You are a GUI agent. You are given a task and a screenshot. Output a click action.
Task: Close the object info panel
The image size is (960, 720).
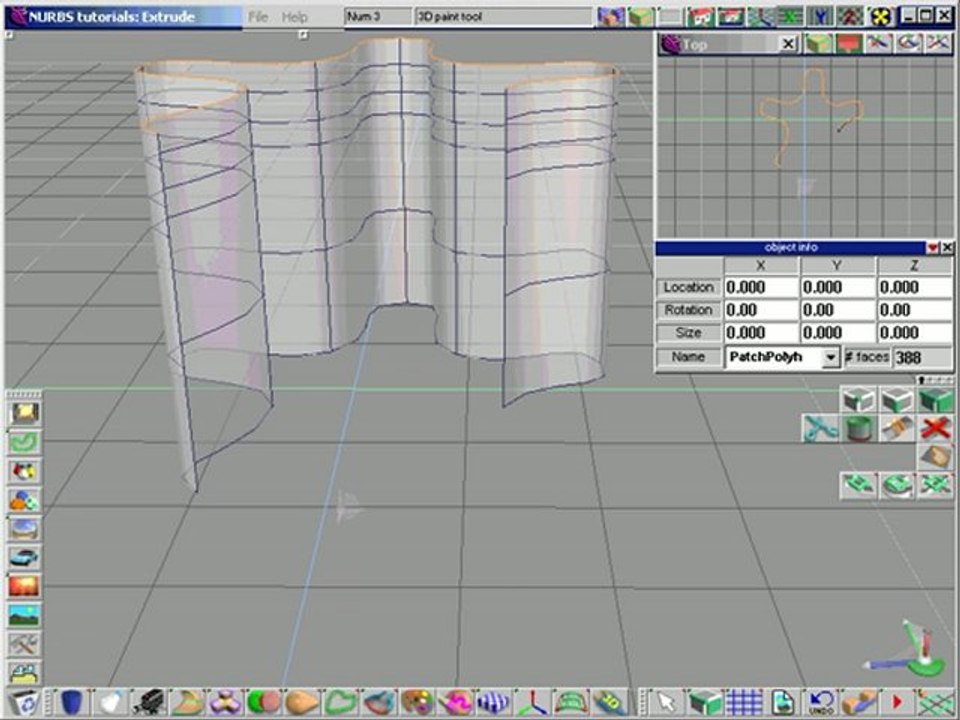(947, 247)
